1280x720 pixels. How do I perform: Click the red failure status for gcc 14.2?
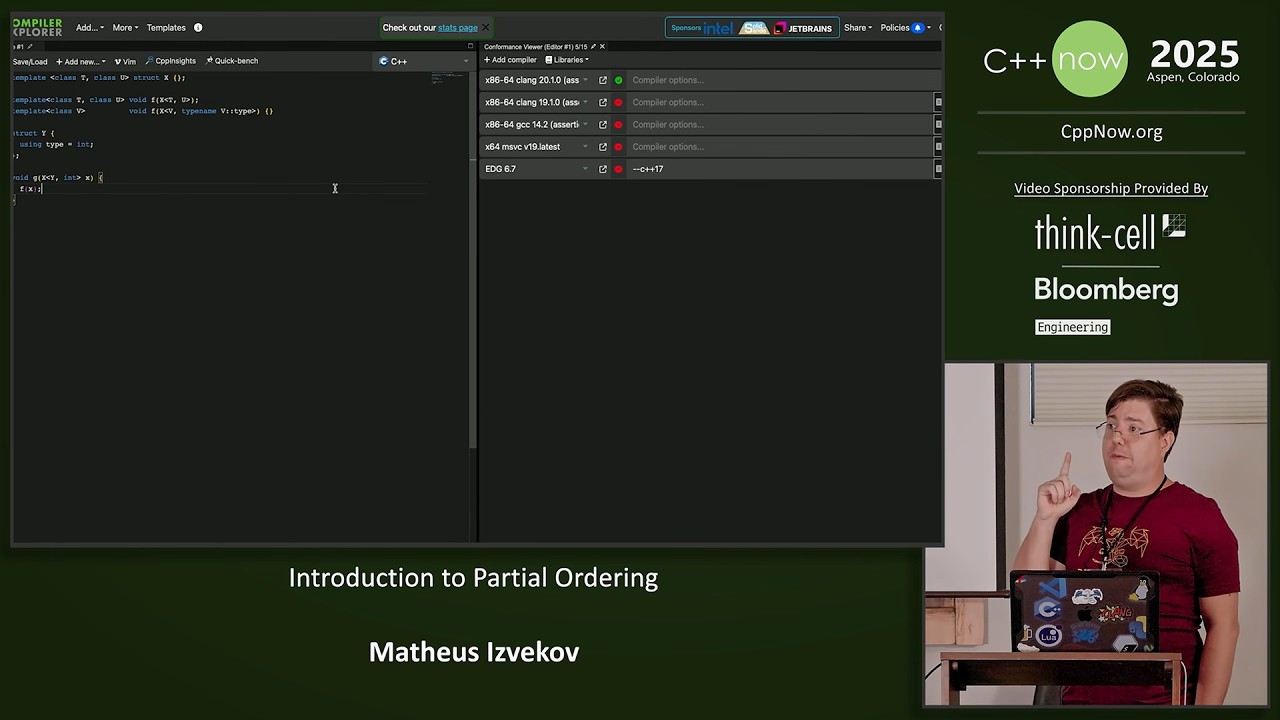pos(618,124)
